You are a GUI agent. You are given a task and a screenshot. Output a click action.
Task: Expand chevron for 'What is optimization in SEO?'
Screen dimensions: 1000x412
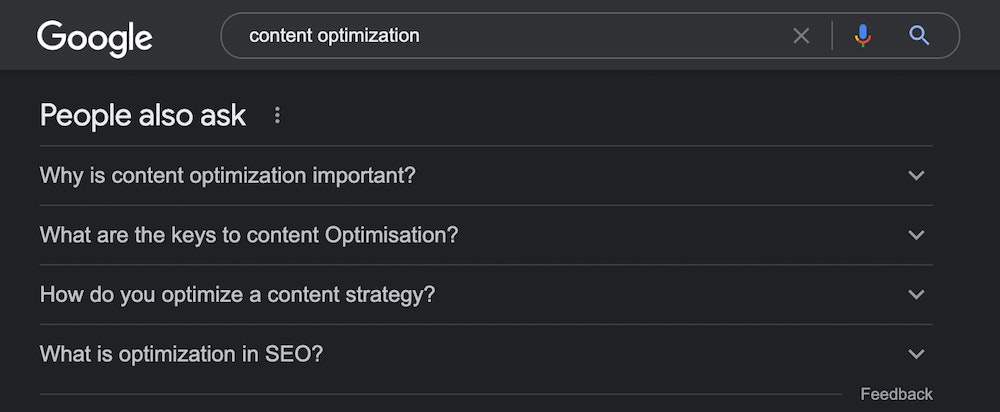coord(915,354)
